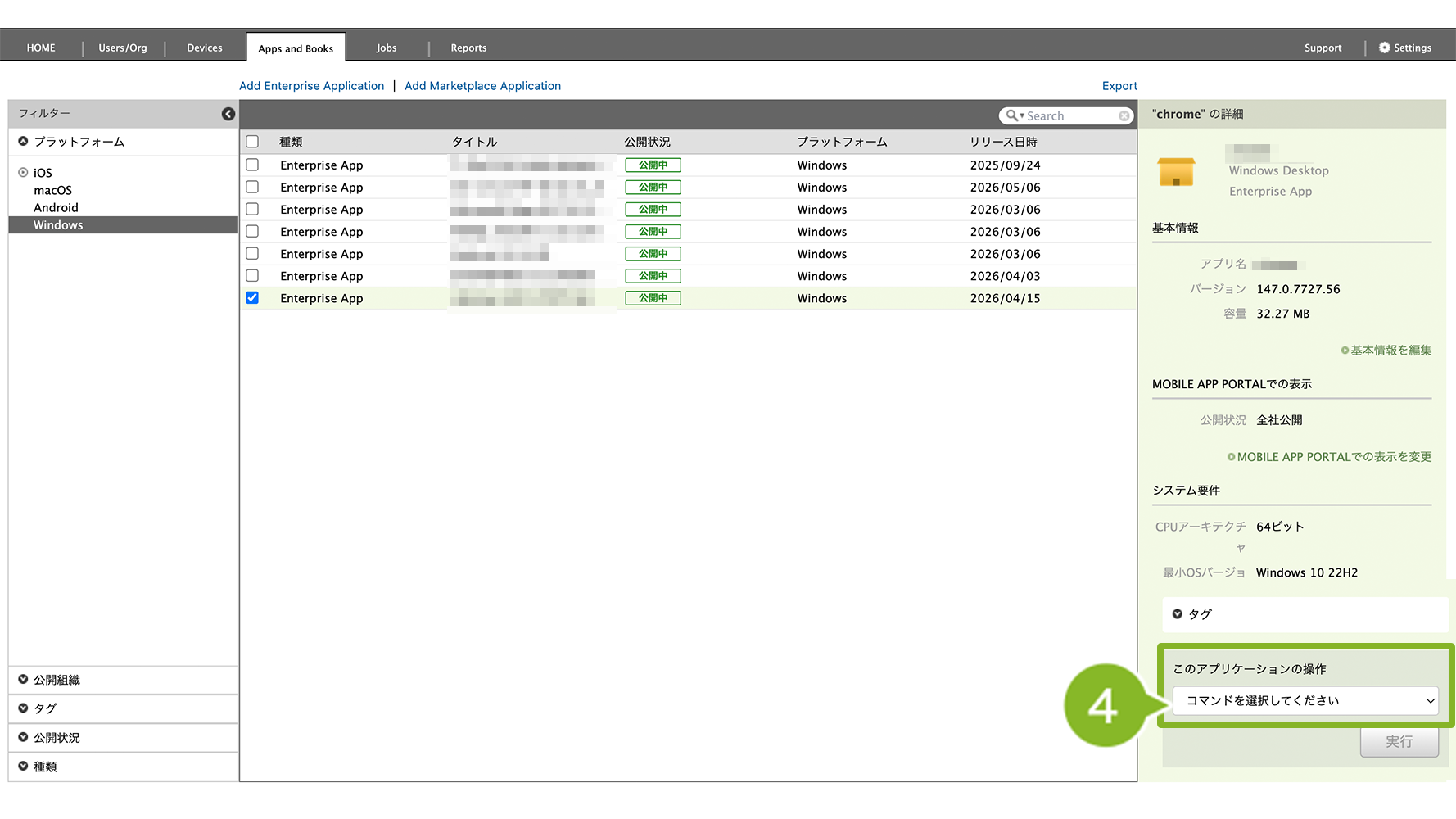
Task: Switch to the Devices tab
Action: pyautogui.click(x=205, y=48)
